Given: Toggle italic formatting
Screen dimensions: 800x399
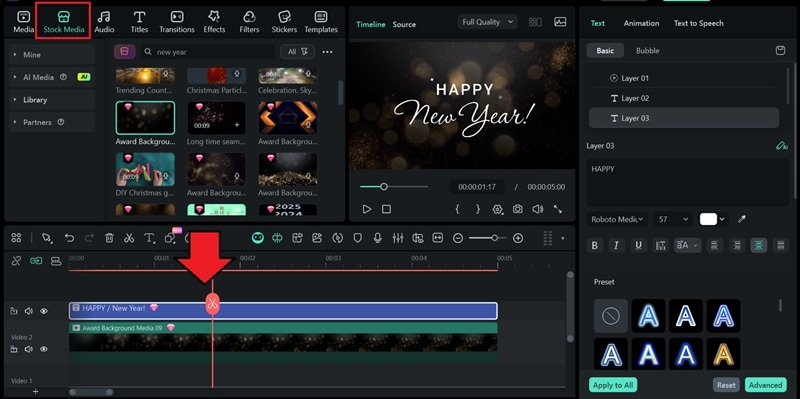Looking at the screenshot, I should tap(616, 245).
